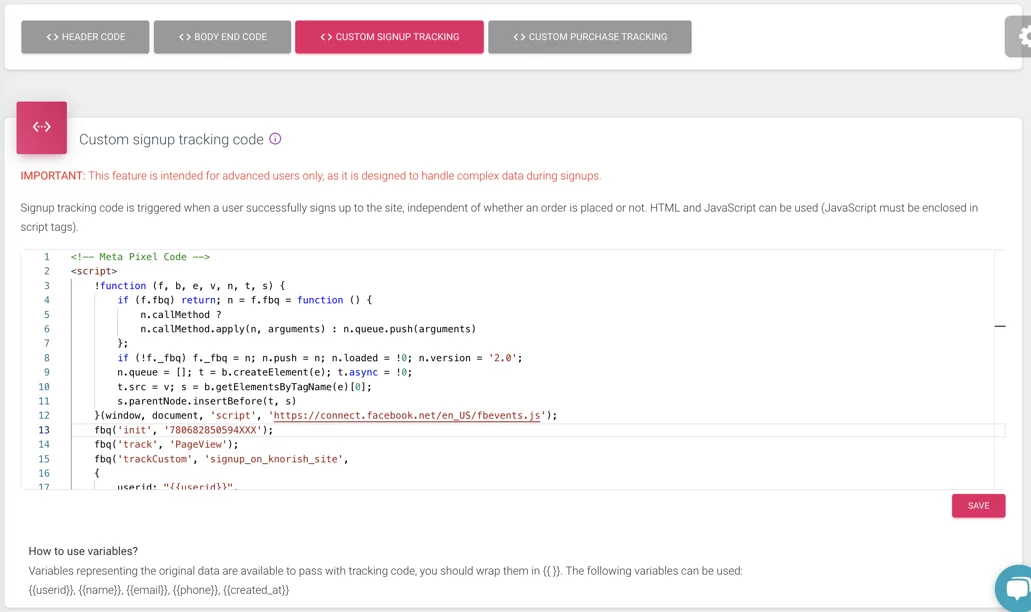Click the Save button
Screen dimensions: 1031x612
click(978, 506)
